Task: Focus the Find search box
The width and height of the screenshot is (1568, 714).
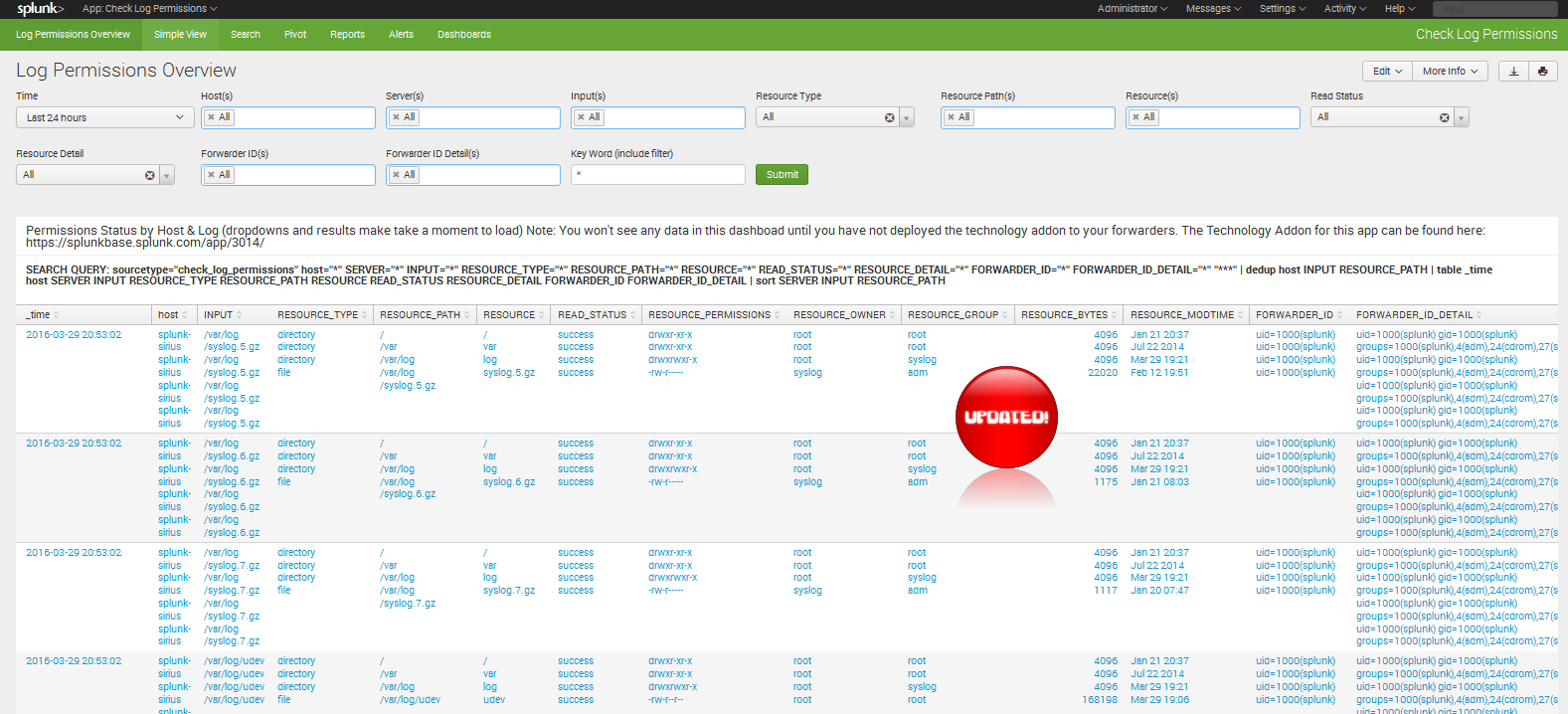Action: pyautogui.click(x=1494, y=9)
